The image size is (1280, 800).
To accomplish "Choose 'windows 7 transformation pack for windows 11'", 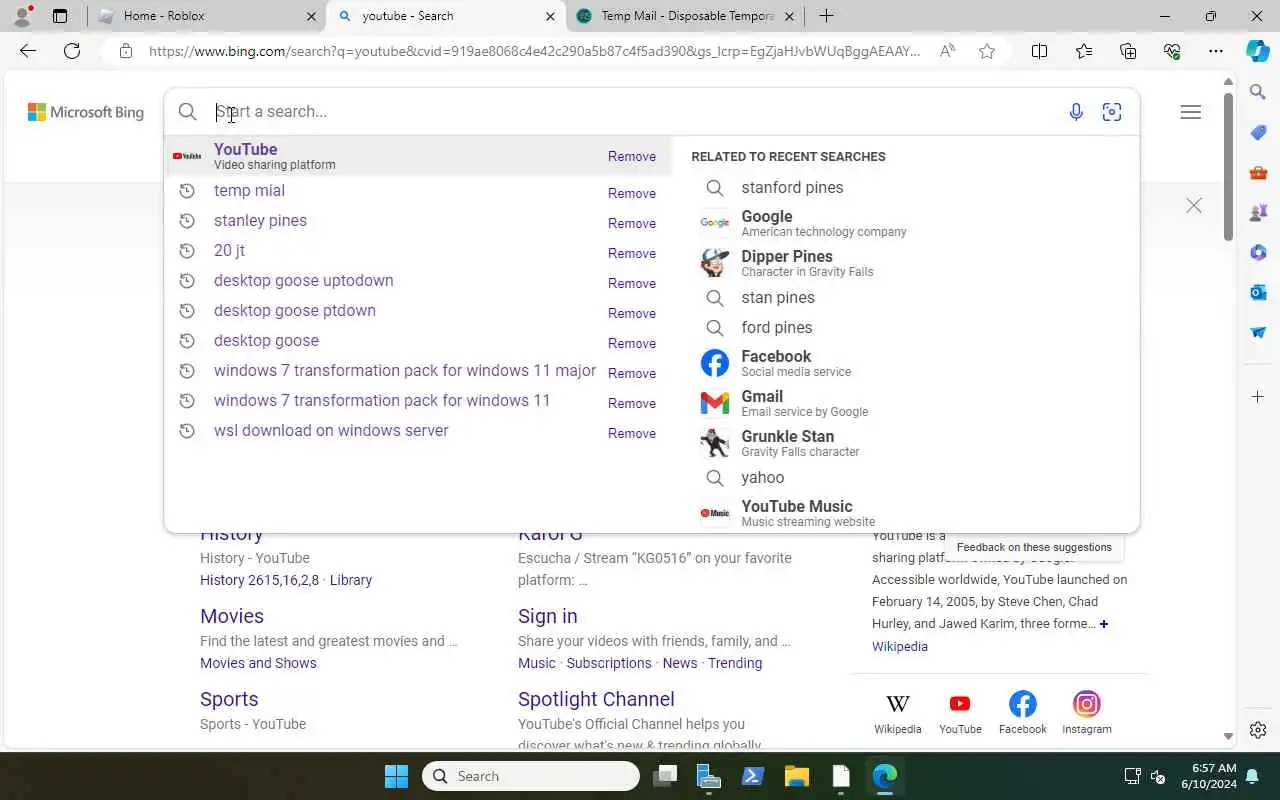I will (382, 400).
